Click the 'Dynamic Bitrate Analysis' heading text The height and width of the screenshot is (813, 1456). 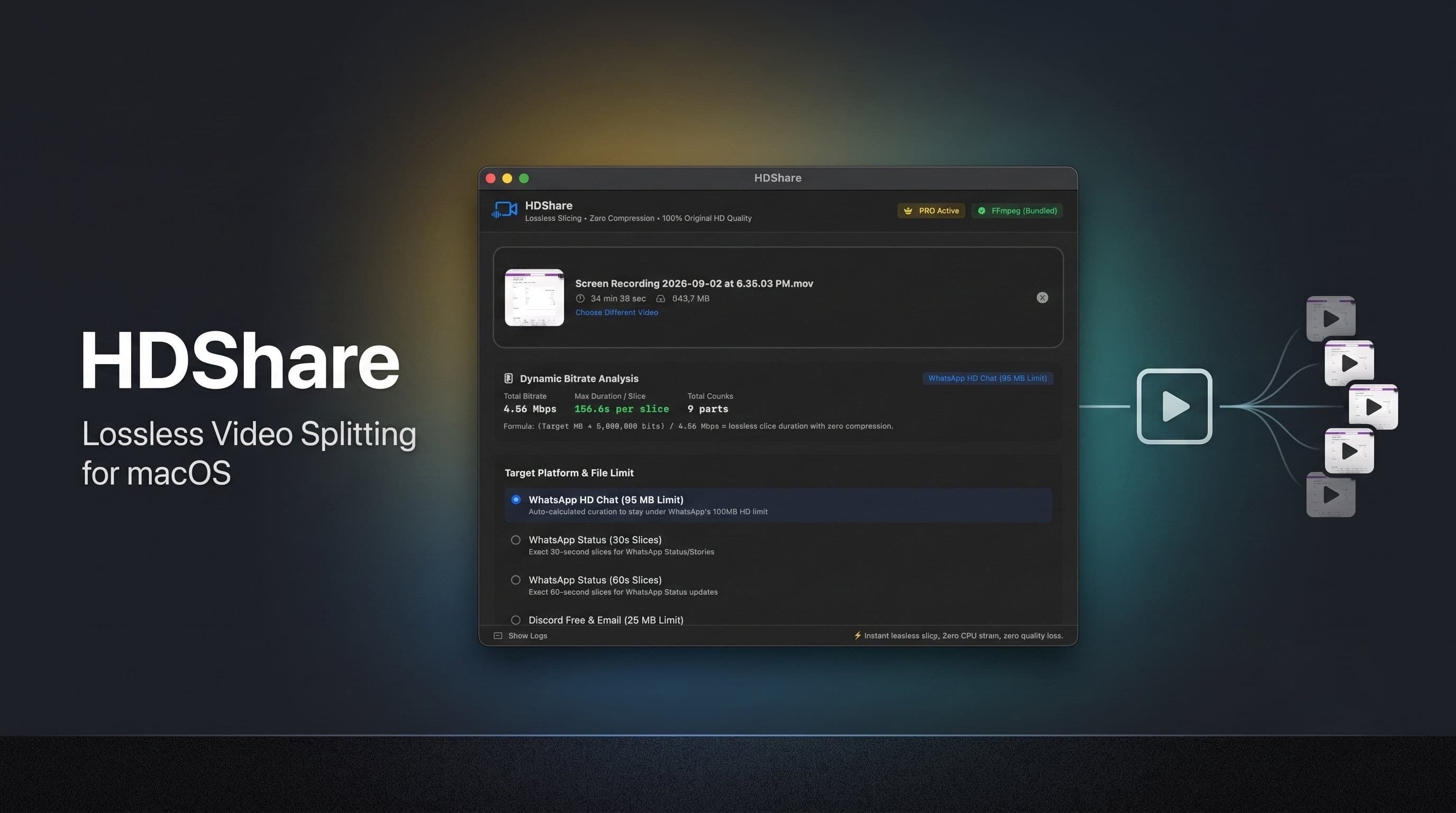click(x=579, y=378)
